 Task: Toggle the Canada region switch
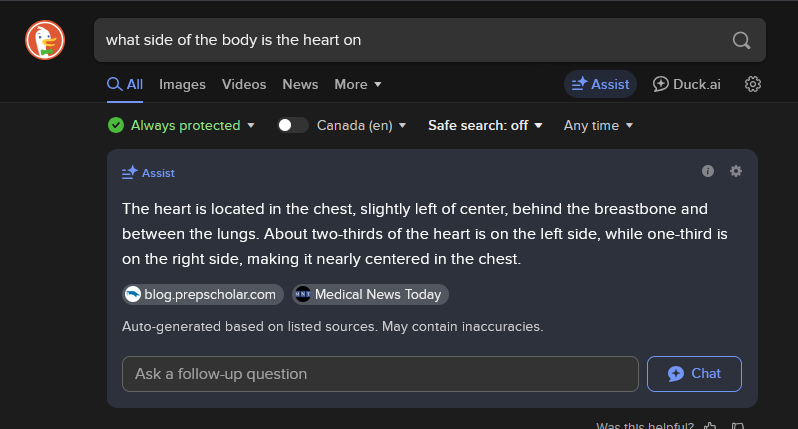pyautogui.click(x=292, y=125)
